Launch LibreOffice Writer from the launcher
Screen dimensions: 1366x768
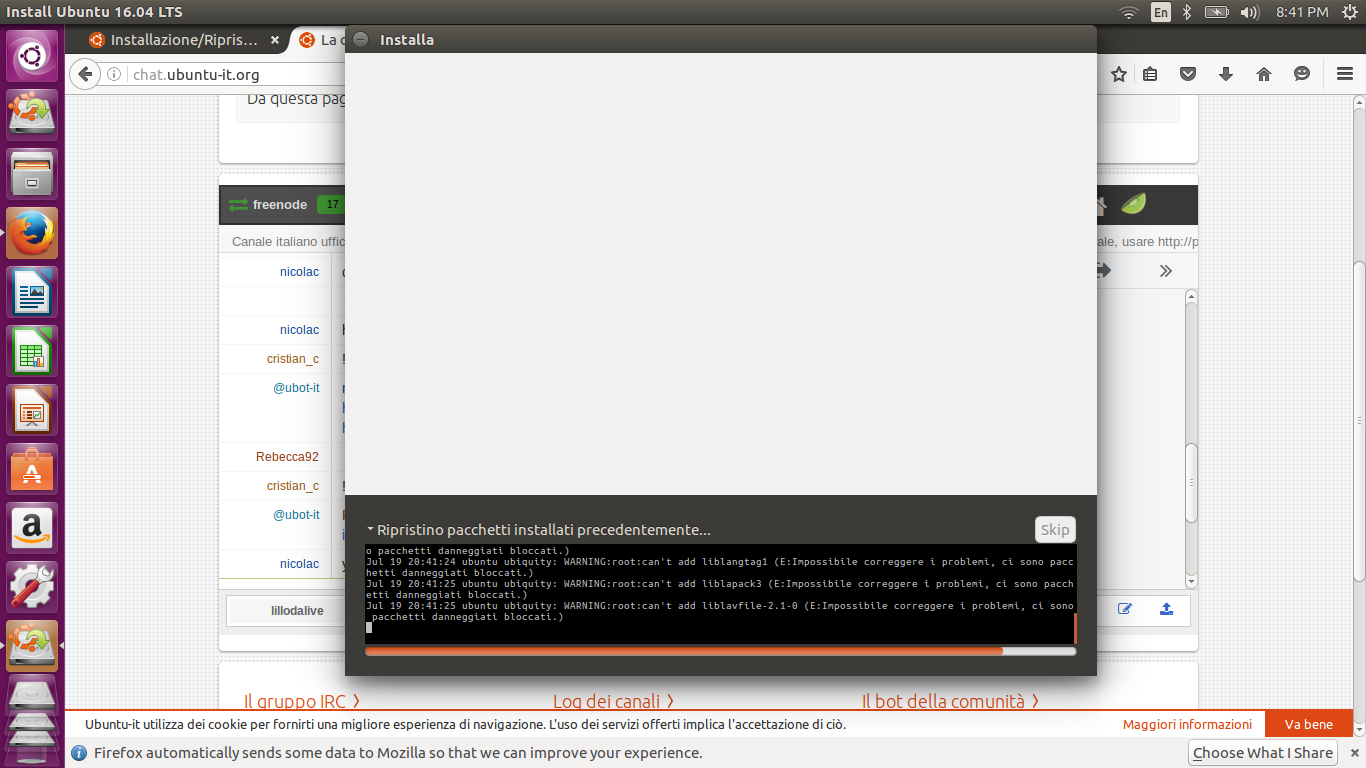pos(32,292)
